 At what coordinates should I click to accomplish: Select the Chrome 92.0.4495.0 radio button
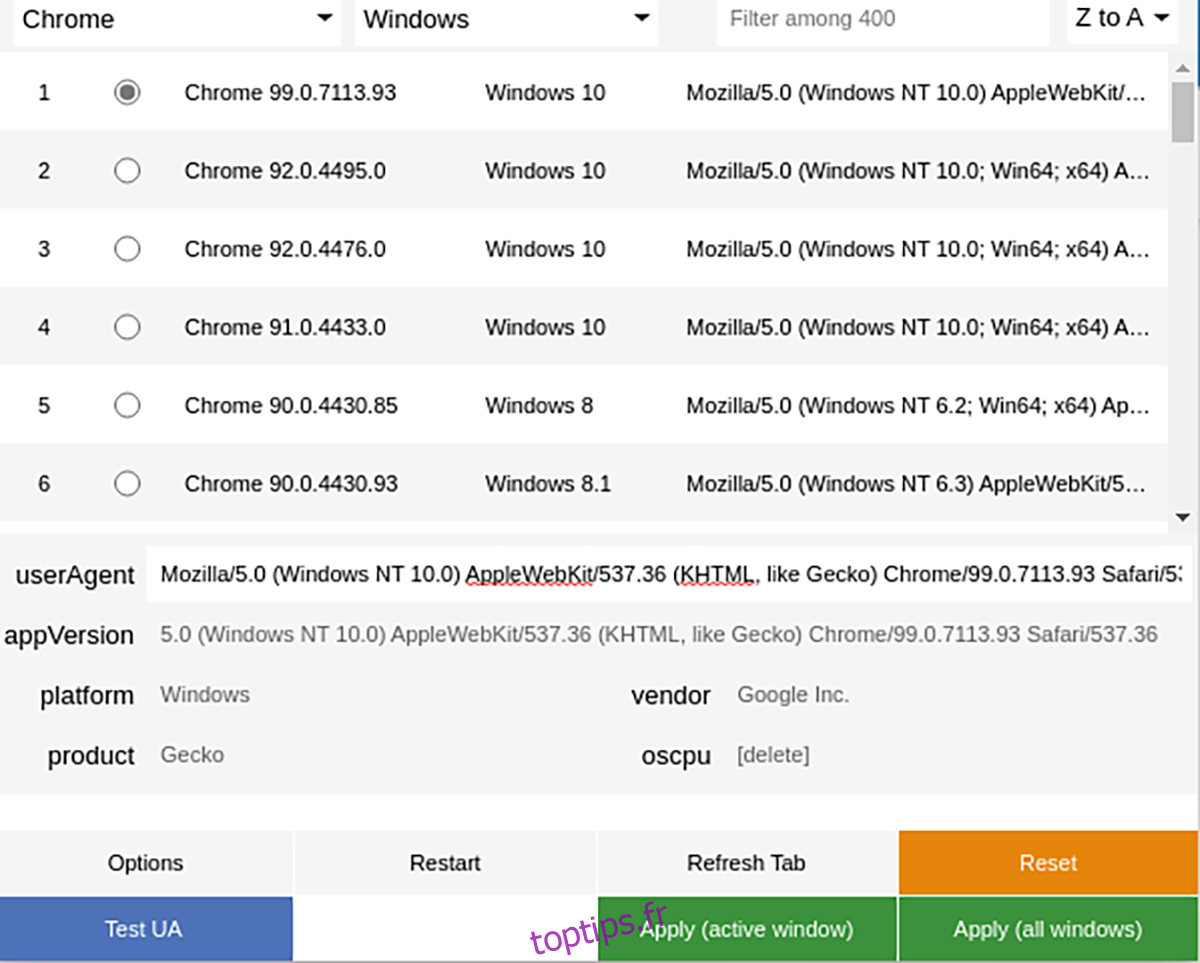pyautogui.click(x=127, y=171)
